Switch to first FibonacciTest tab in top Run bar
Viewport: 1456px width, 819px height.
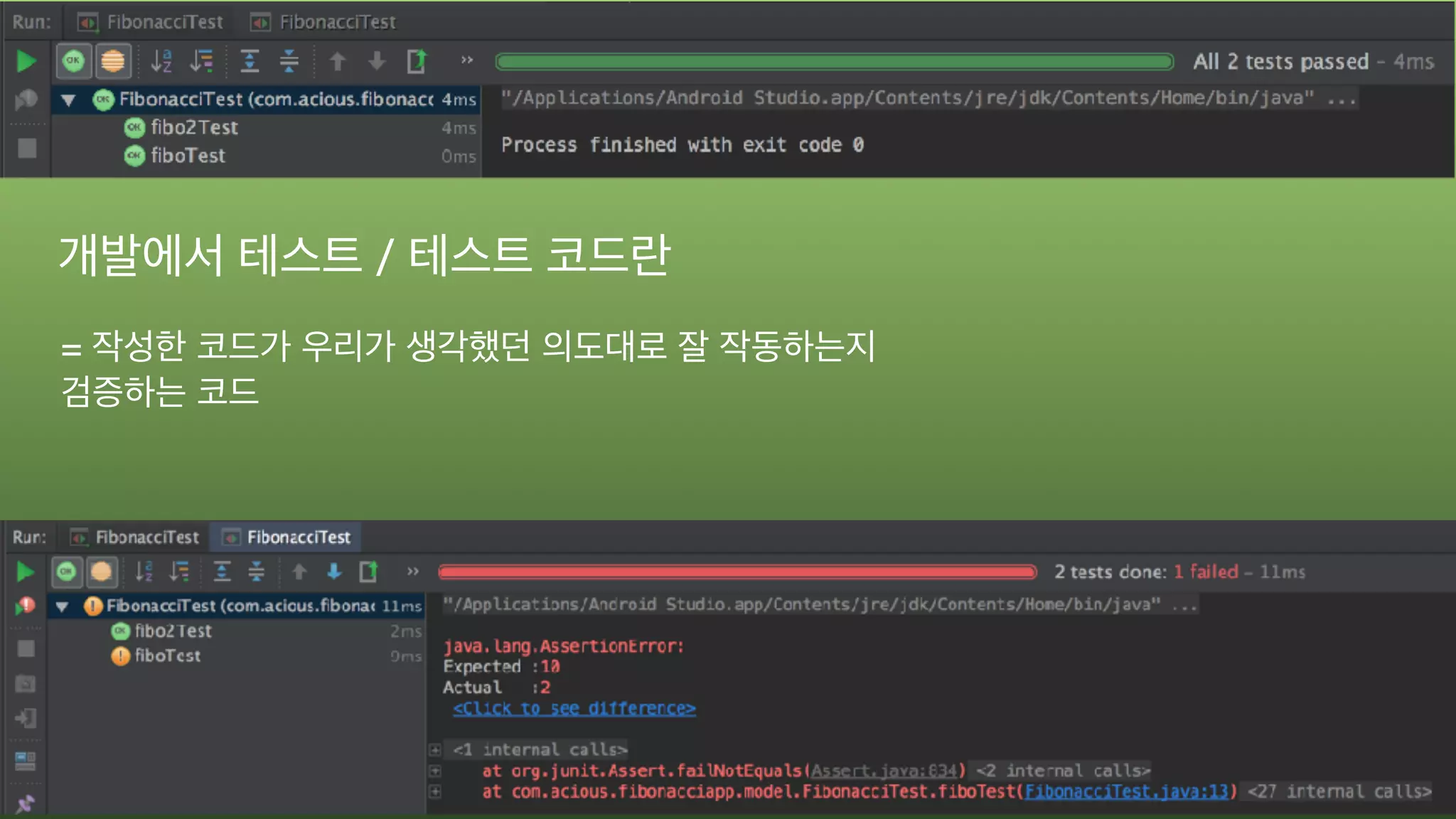click(150, 22)
